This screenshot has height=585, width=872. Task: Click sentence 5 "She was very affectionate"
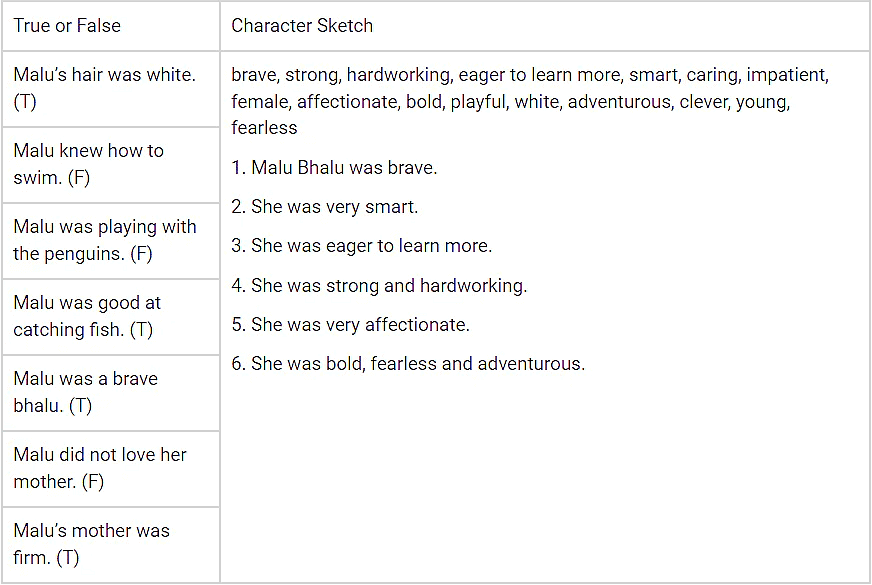coord(350,324)
